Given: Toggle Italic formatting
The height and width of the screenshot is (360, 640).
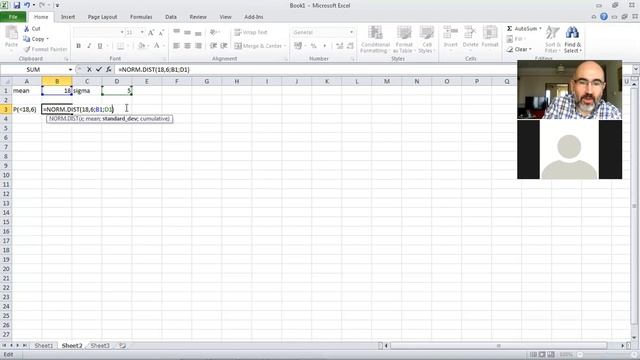Looking at the screenshot, I should (x=89, y=46).
